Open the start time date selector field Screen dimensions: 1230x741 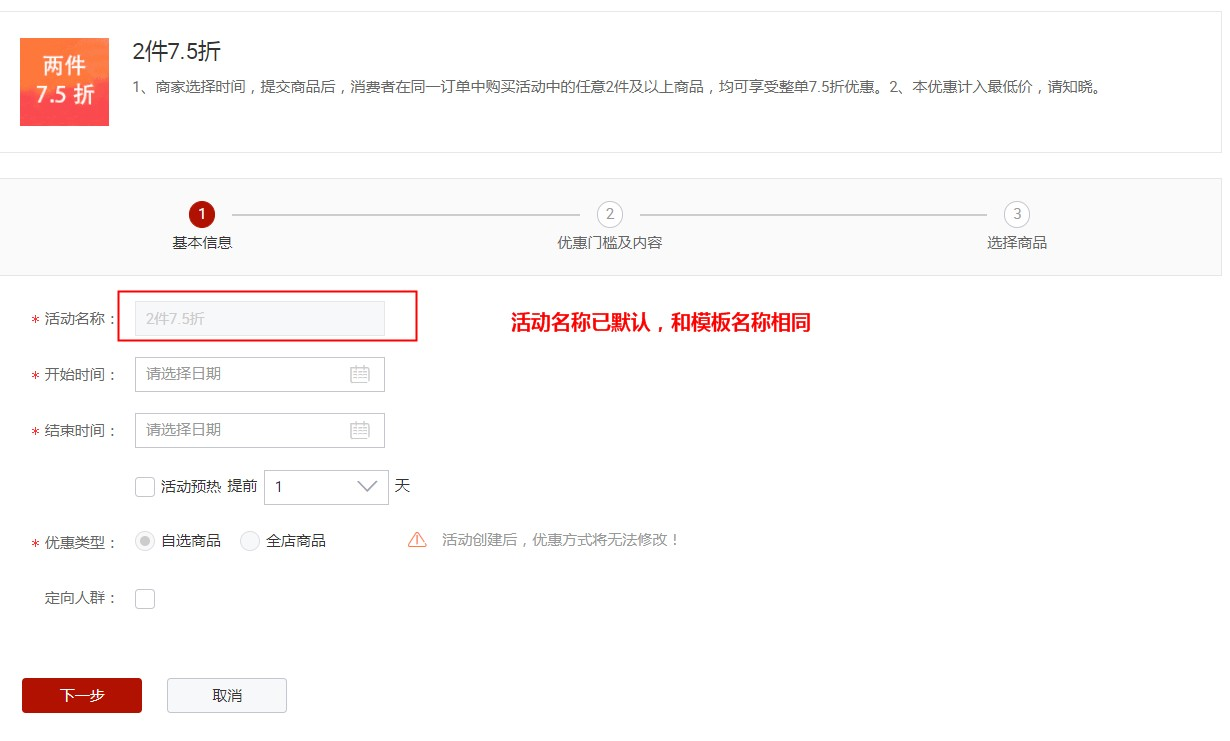pos(250,374)
